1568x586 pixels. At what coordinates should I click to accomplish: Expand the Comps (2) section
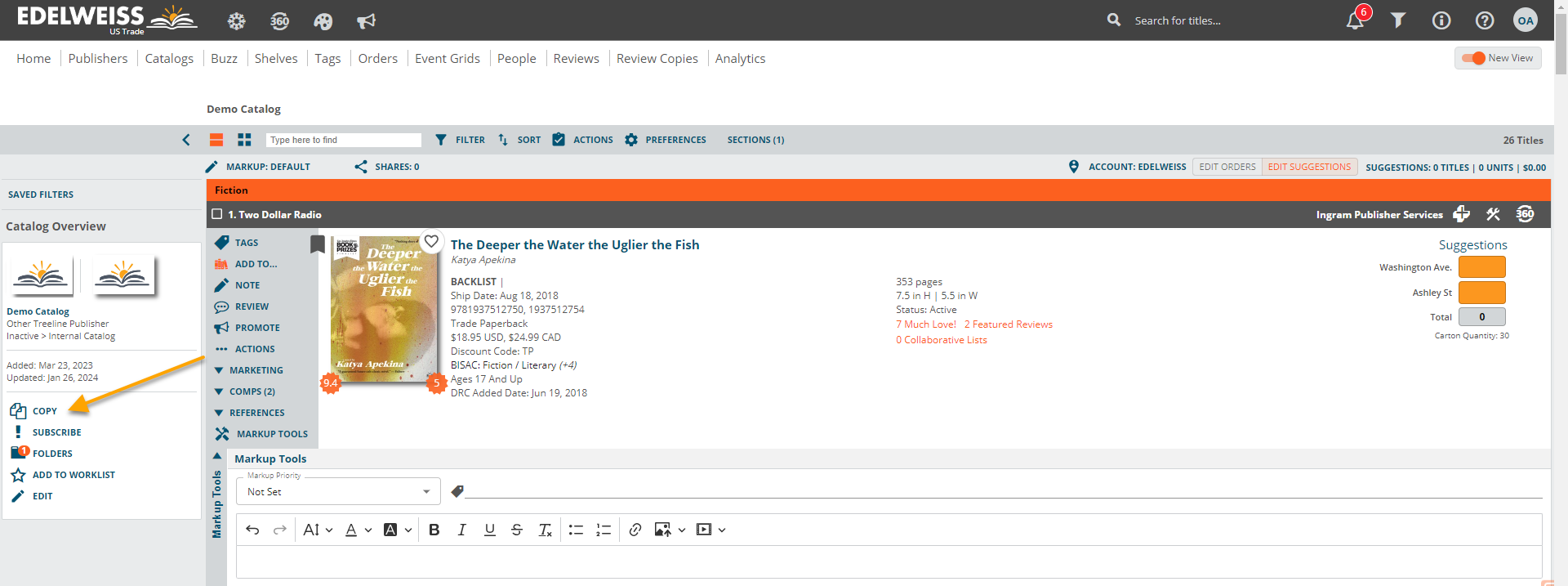[x=244, y=391]
